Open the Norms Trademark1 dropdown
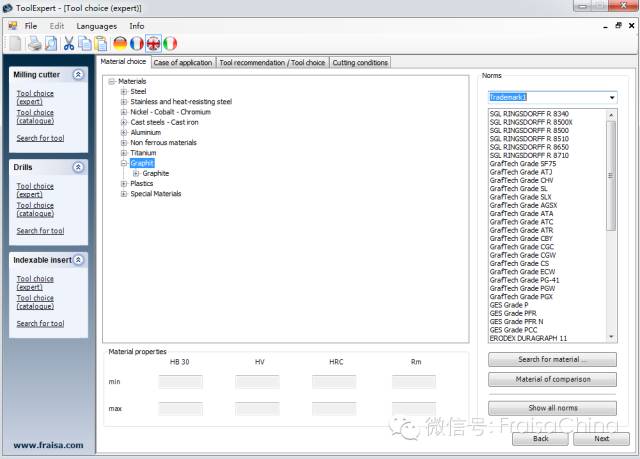 612,97
